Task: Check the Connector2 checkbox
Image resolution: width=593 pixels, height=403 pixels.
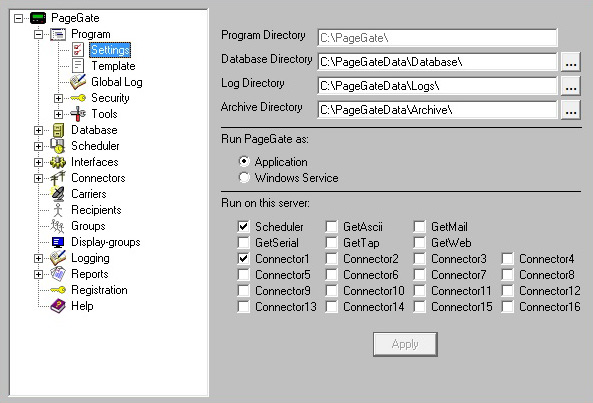Action: click(332, 259)
